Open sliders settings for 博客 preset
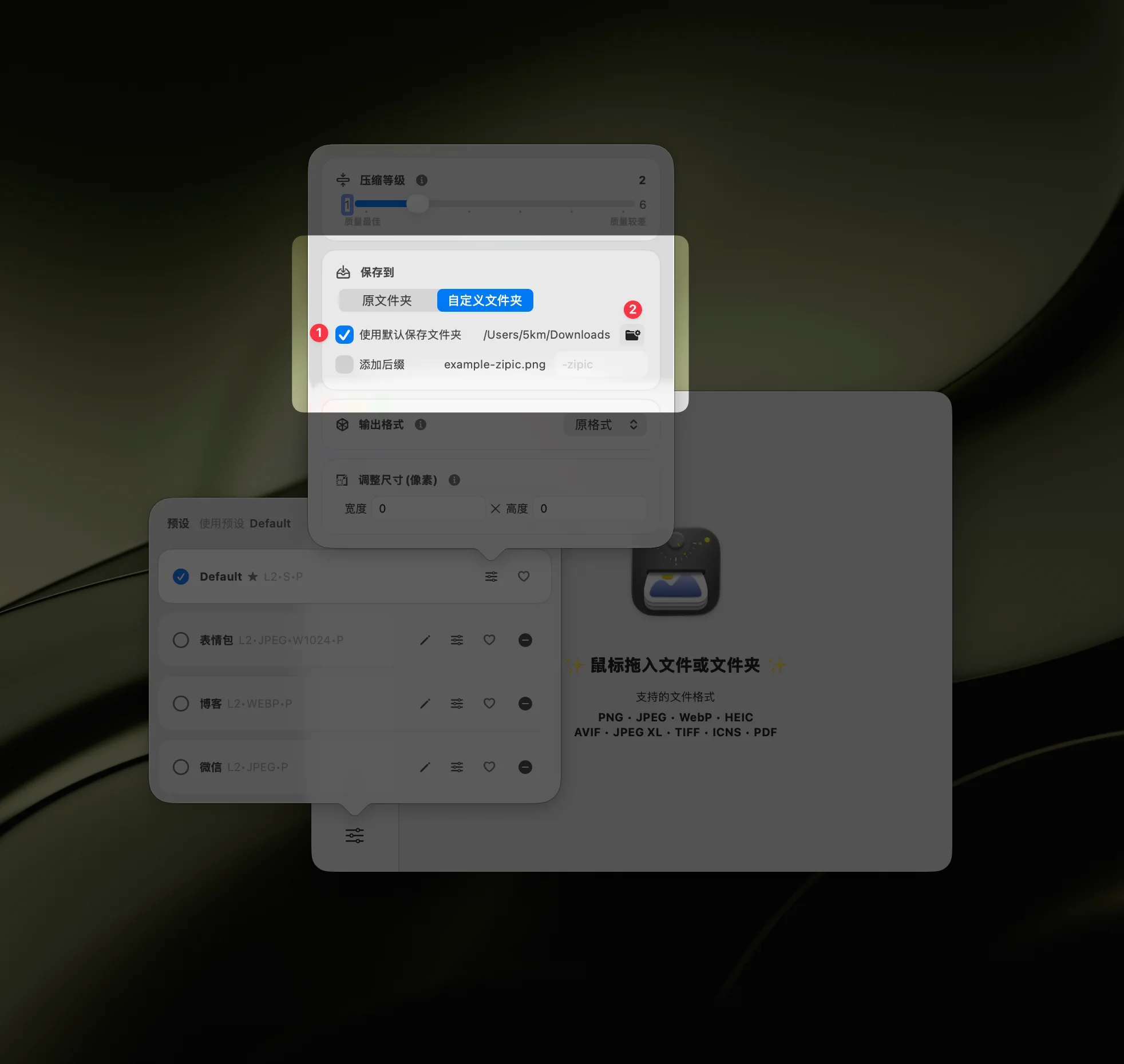The width and height of the screenshot is (1124, 1064). (457, 704)
